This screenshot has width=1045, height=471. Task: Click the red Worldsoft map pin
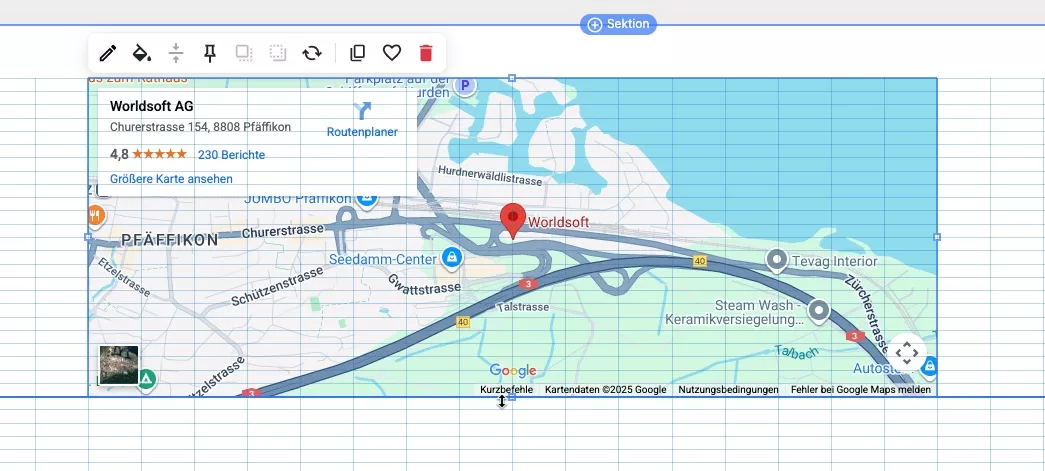click(512, 220)
